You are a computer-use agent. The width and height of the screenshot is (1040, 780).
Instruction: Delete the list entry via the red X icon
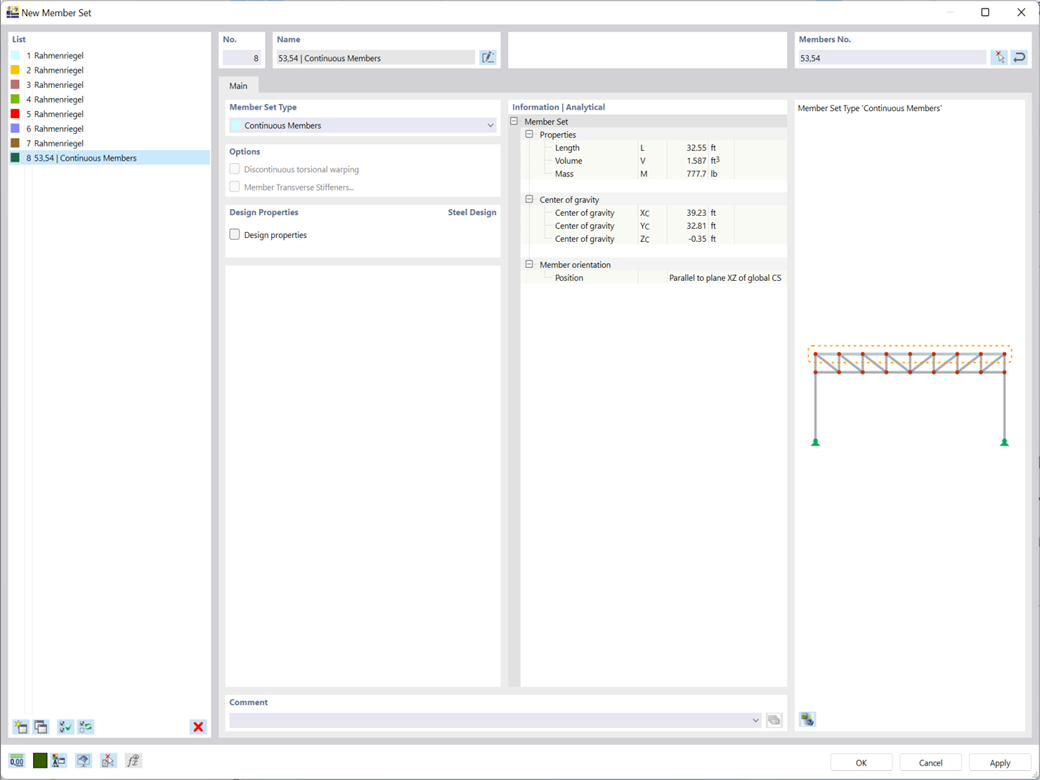coord(197,727)
